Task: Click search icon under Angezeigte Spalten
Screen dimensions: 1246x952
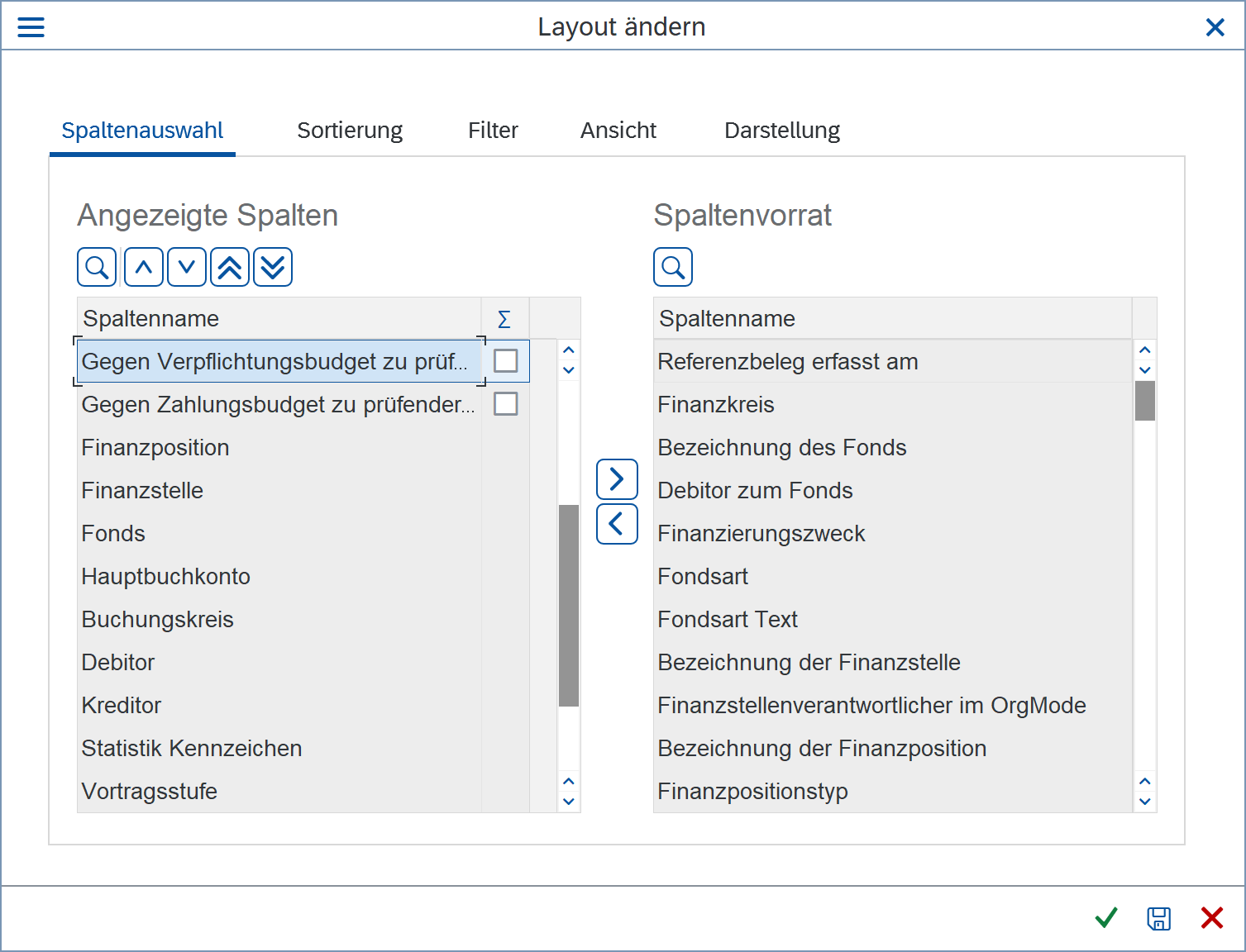Action: point(97,267)
